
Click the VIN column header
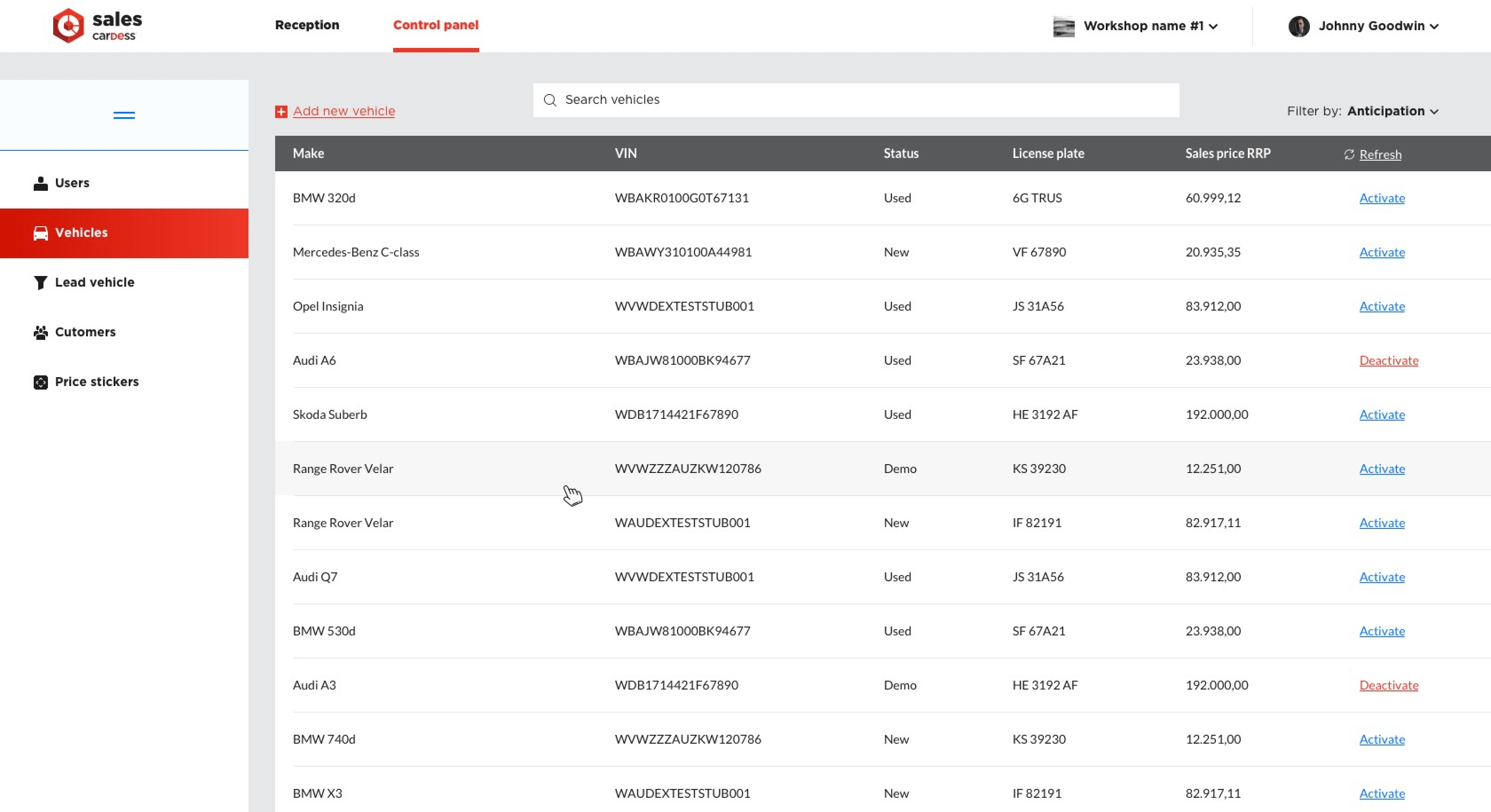626,154
